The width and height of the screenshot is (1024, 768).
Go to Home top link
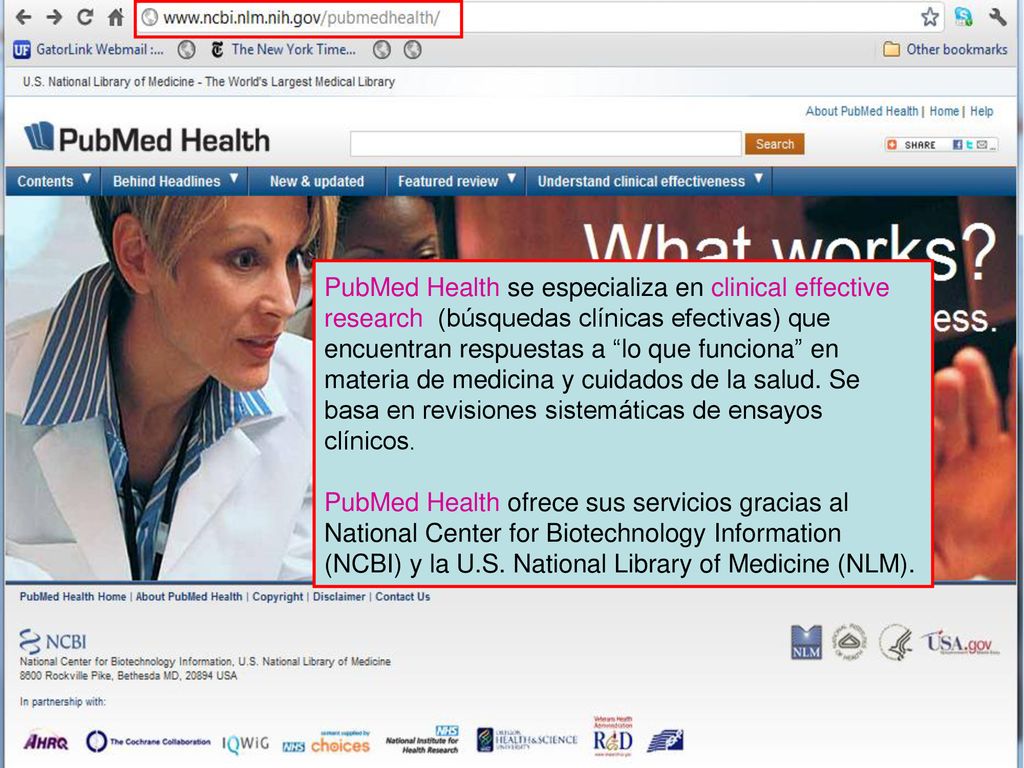click(x=944, y=111)
